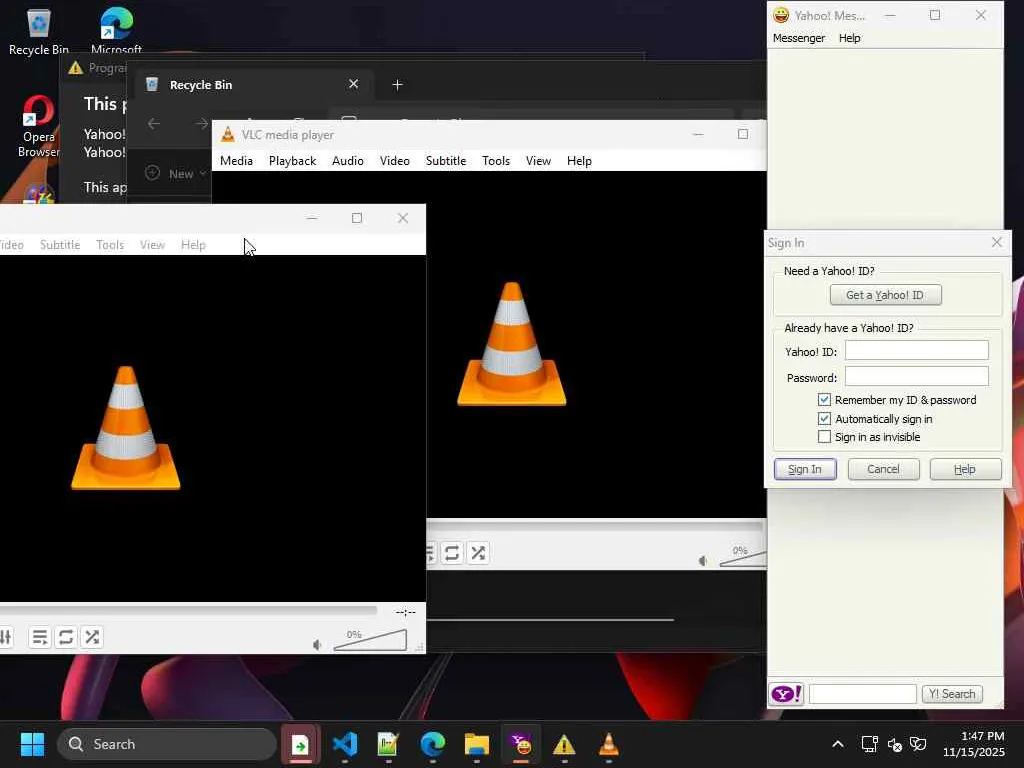Open Help menu in Yahoo! Messenger window
This screenshot has height=768, width=1024.
point(849,38)
